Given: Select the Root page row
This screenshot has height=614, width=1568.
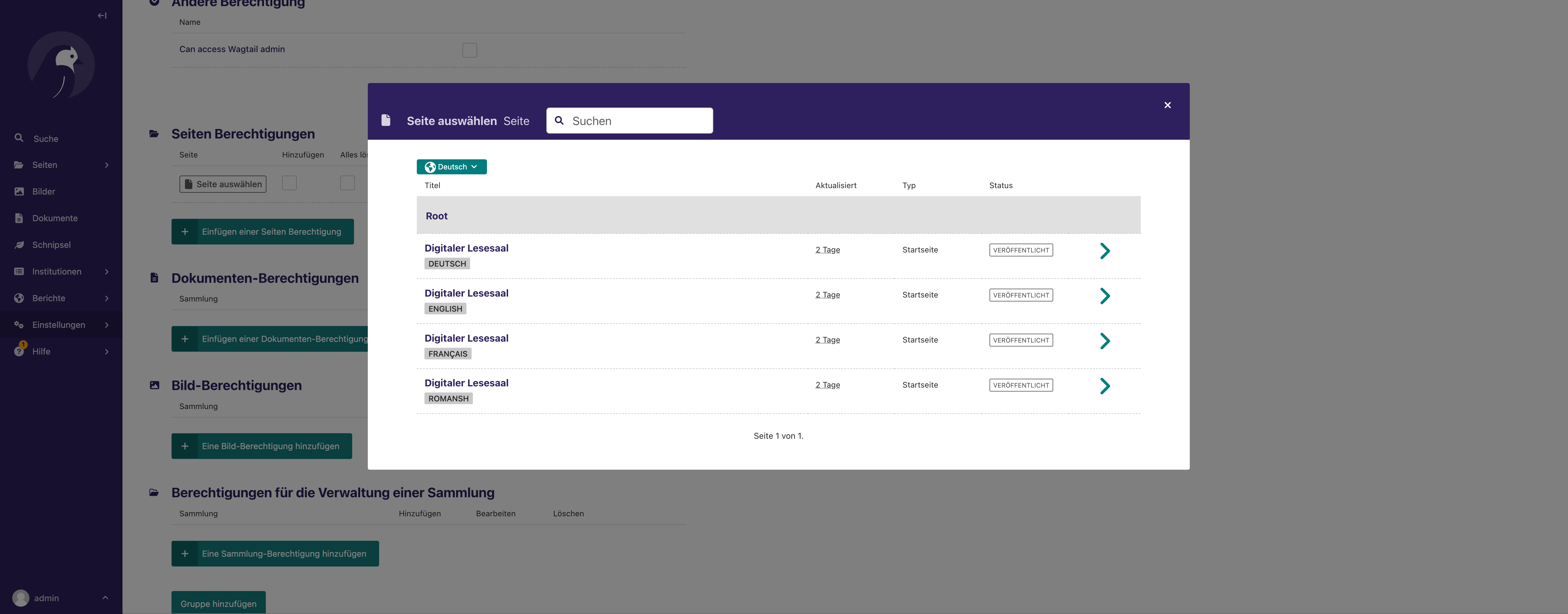Looking at the screenshot, I should tap(778, 215).
